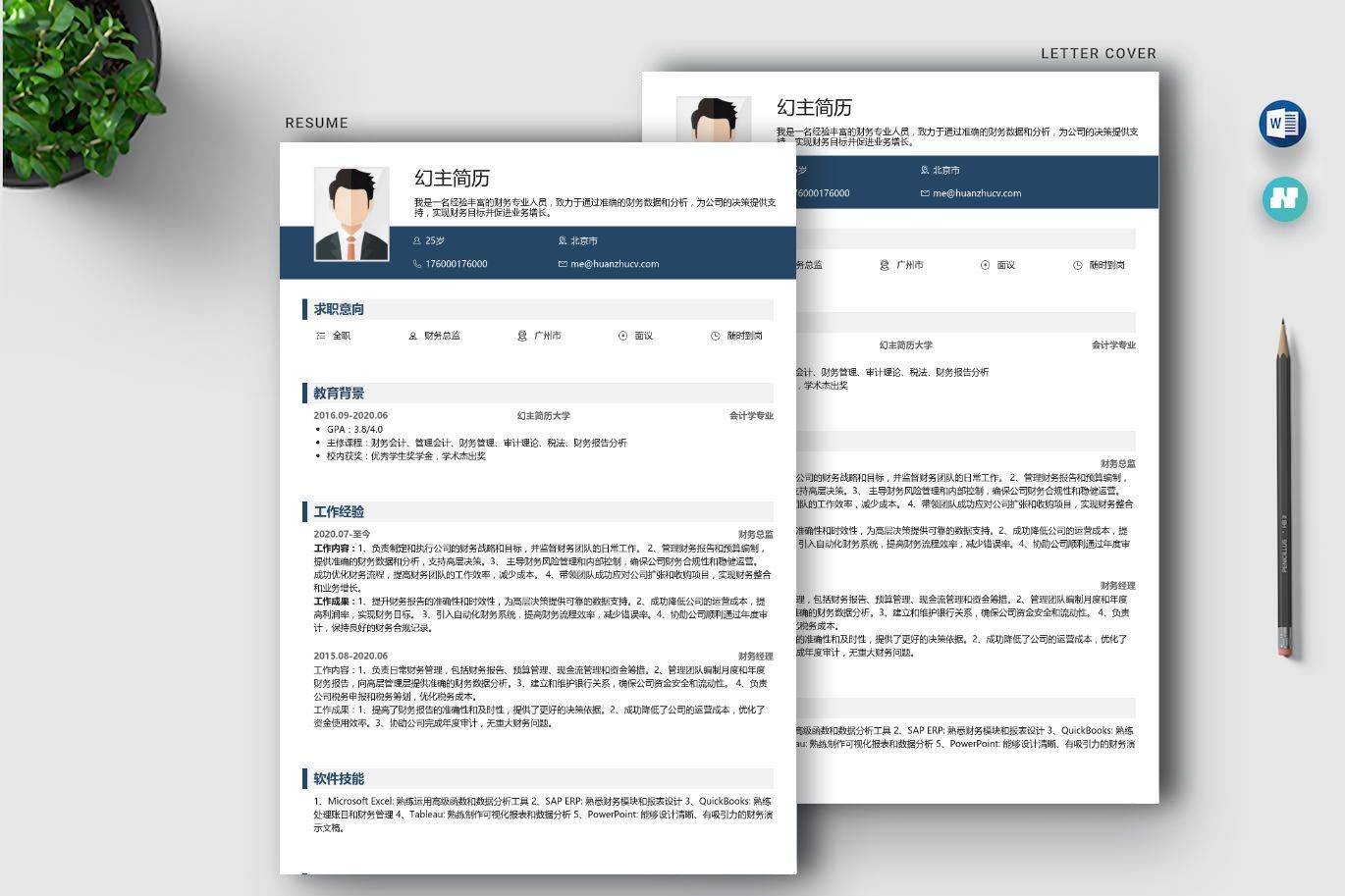Image resolution: width=1345 pixels, height=896 pixels.
Task: Click the 2016.09-2020.06 education date
Action: pyautogui.click(x=350, y=415)
